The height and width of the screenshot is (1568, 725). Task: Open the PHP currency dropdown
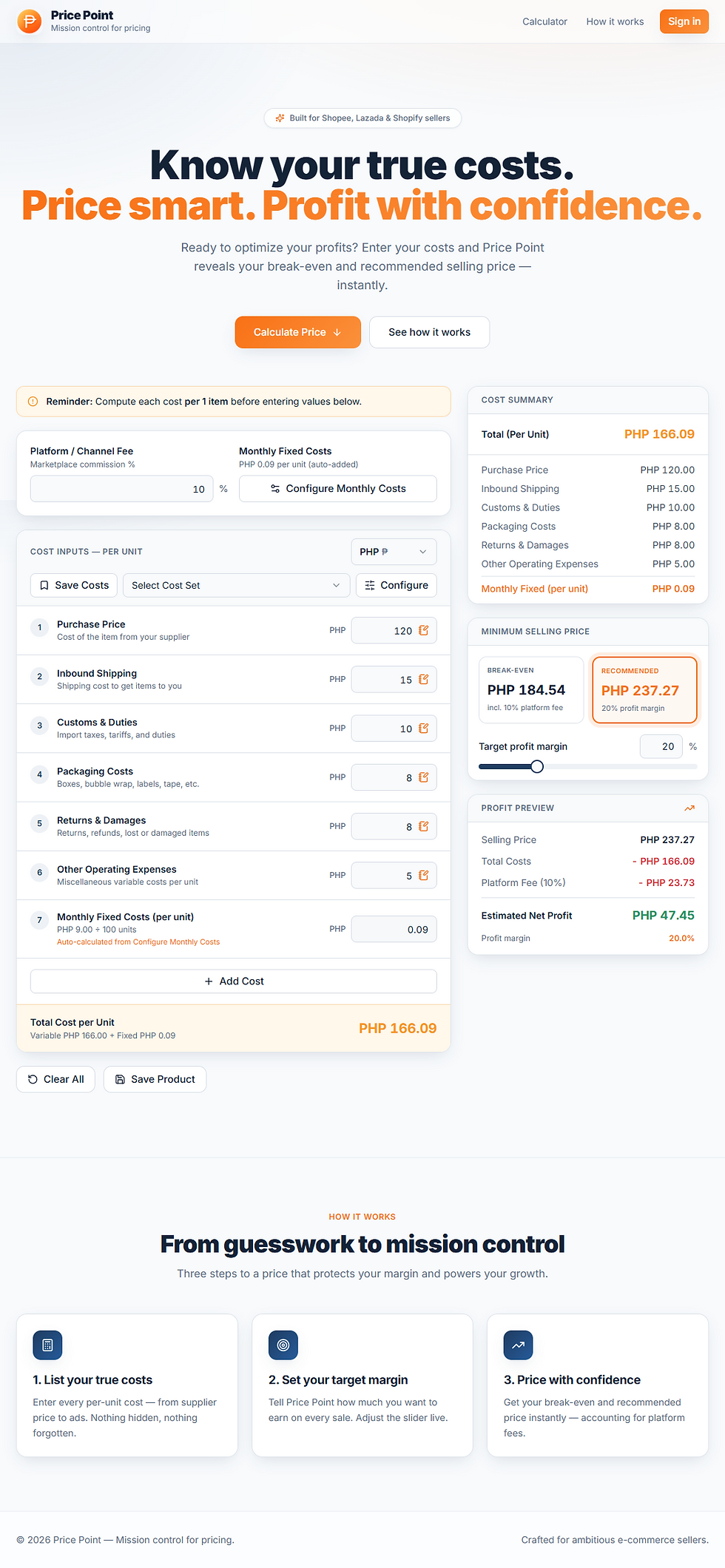[x=394, y=552]
